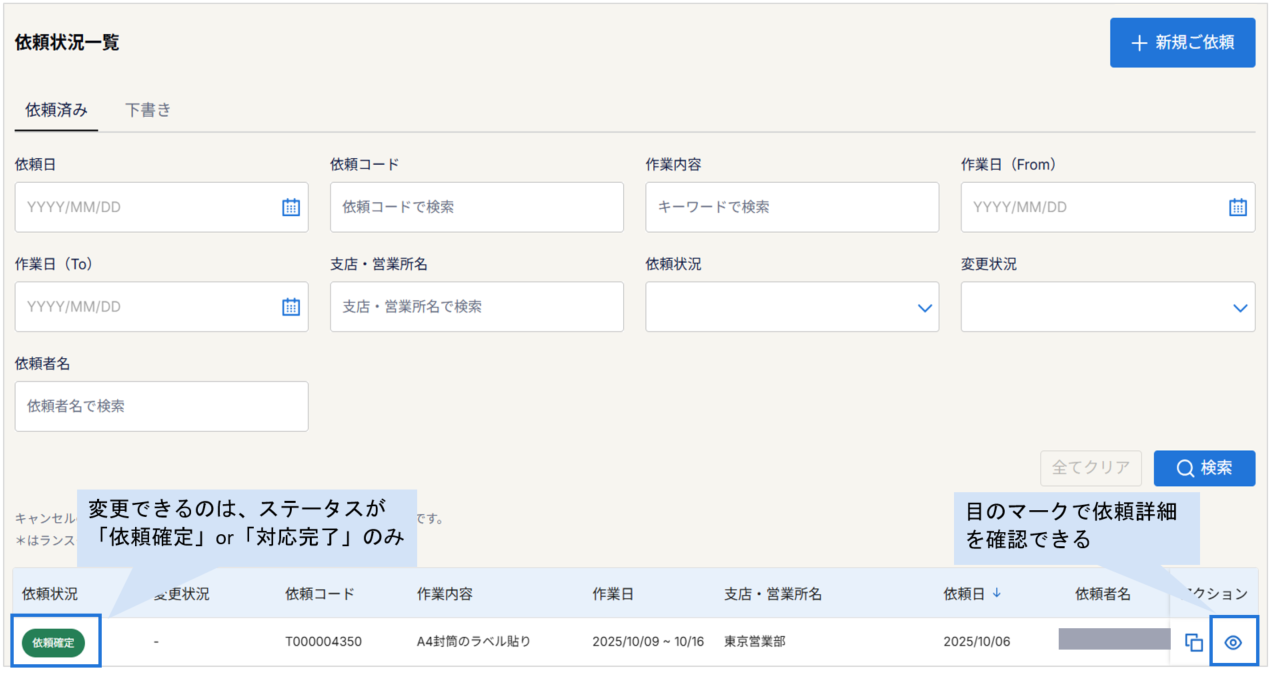Click request code T000004350 in the table
This screenshot has width=1273, height=673.
click(x=323, y=642)
